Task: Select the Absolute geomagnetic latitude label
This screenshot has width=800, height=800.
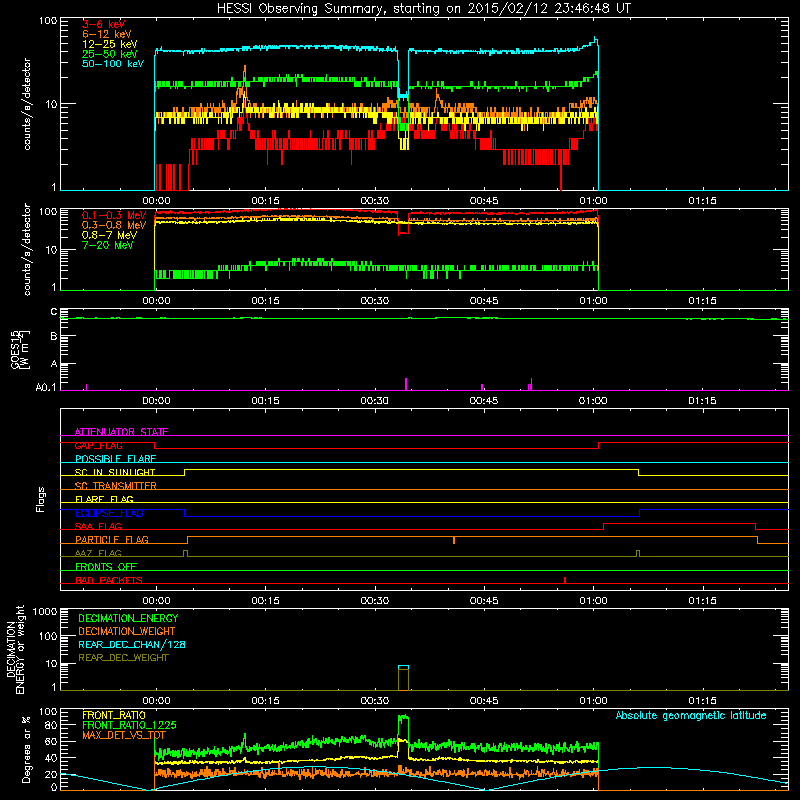Action: pyautogui.click(x=691, y=715)
